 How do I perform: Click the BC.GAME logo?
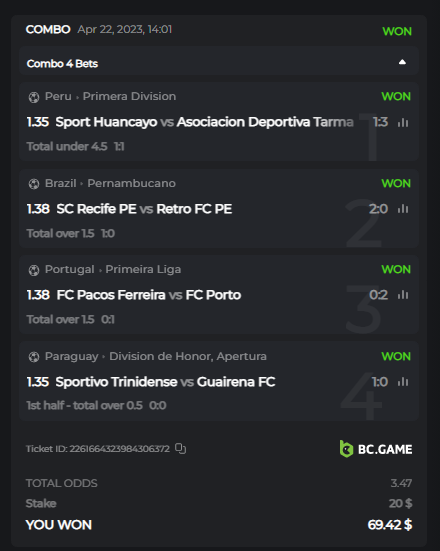(376, 449)
